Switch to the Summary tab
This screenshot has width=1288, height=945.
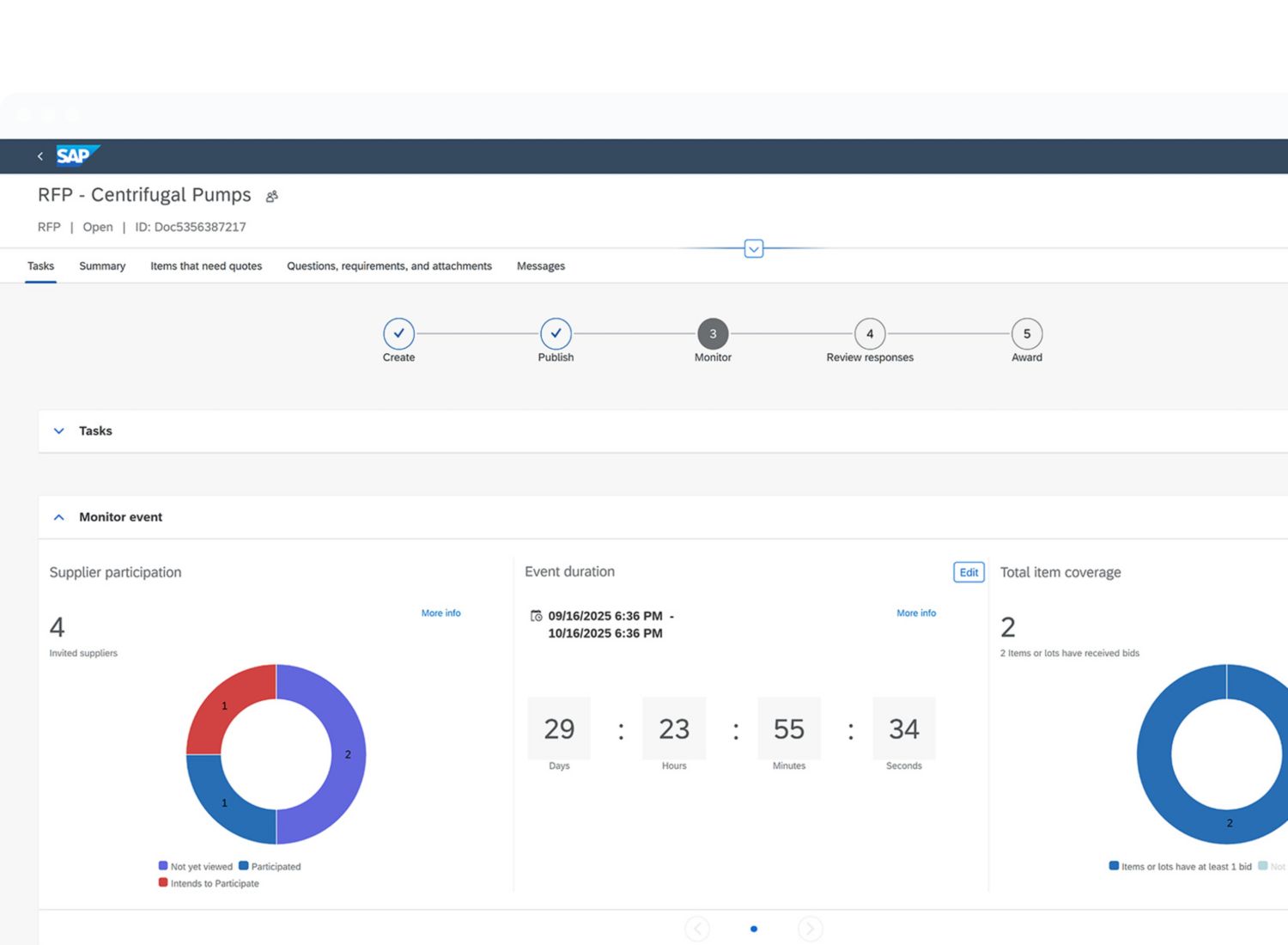pos(102,266)
